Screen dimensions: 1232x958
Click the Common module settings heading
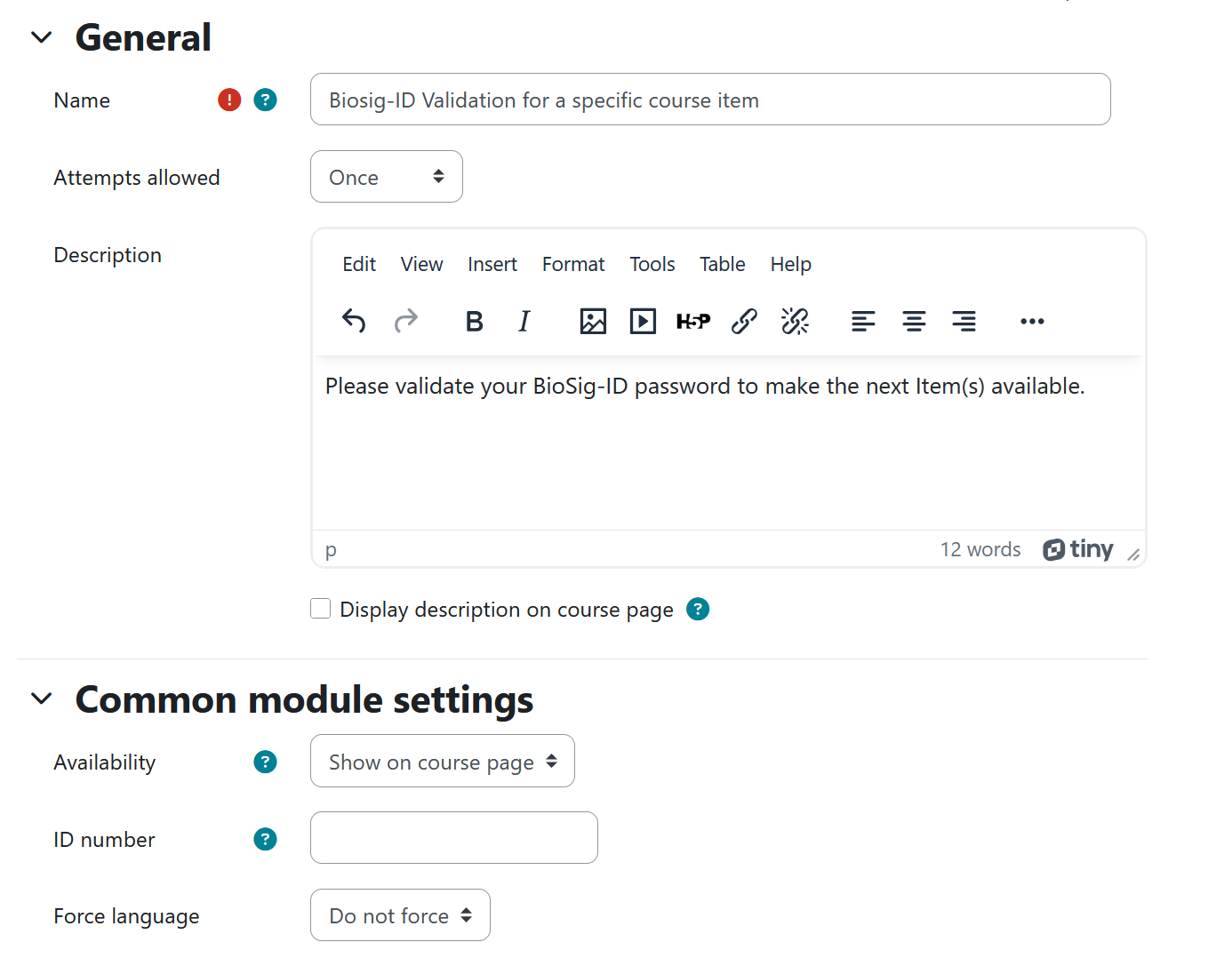click(x=304, y=699)
